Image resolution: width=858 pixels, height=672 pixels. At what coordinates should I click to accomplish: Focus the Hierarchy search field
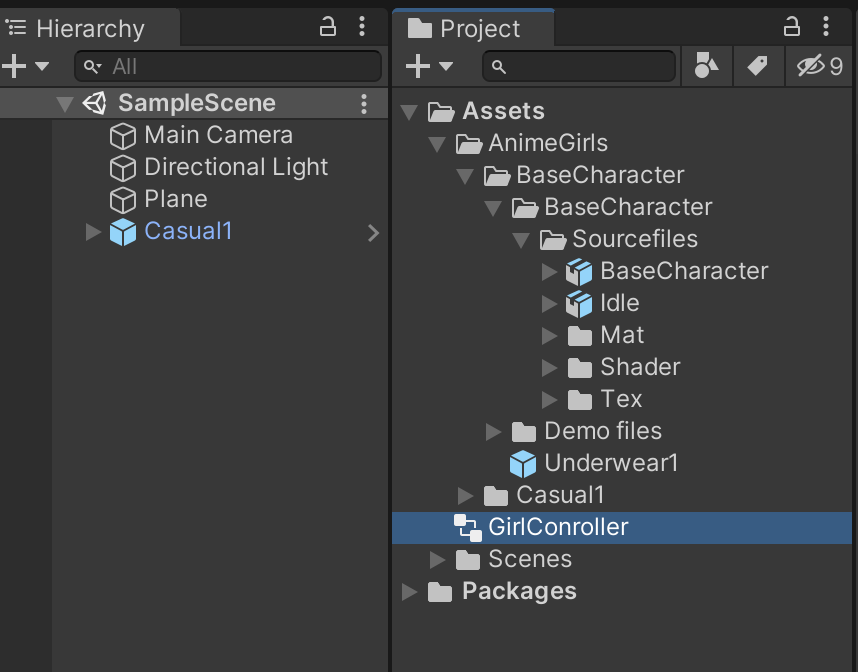pyautogui.click(x=228, y=66)
